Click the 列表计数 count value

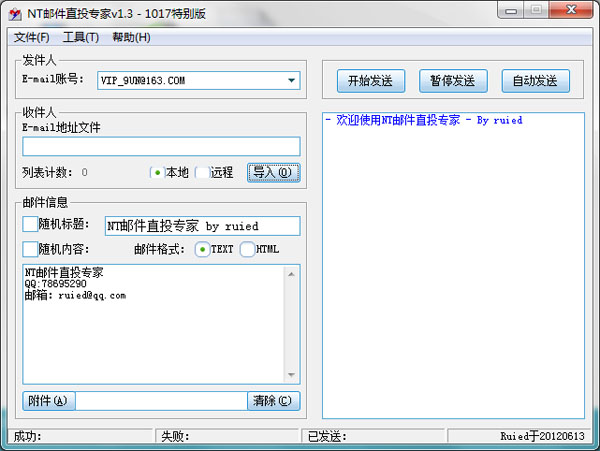point(85,173)
